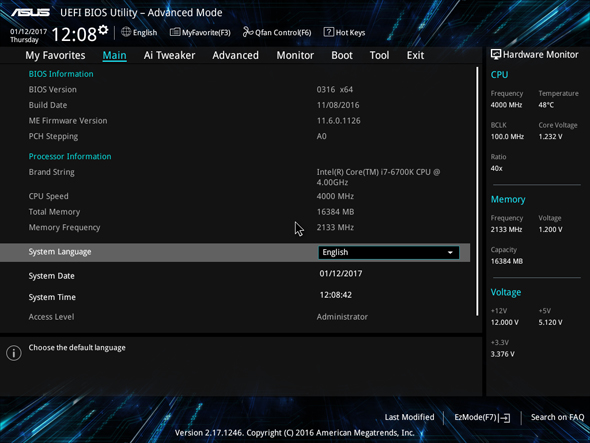Click the EzMode exit arrow icon
590x443 pixels.
coord(506,417)
